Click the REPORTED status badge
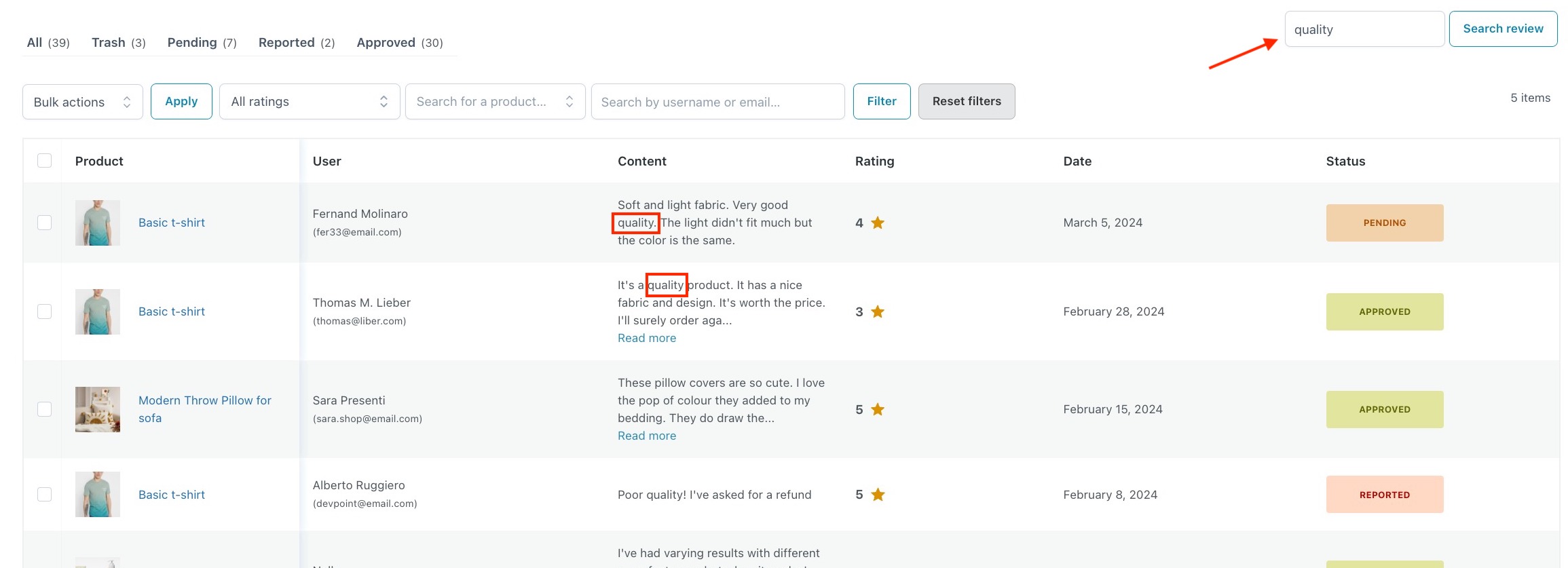The image size is (1568, 568). (x=1385, y=495)
